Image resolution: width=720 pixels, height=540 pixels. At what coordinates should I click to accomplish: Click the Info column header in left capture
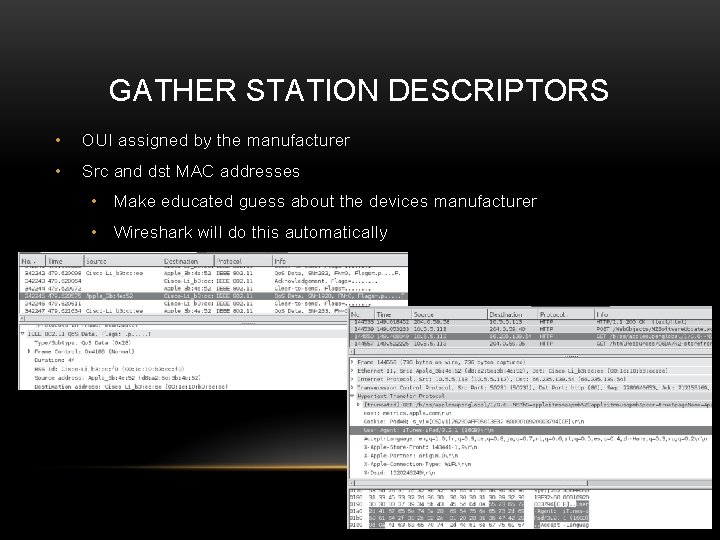coord(340,261)
